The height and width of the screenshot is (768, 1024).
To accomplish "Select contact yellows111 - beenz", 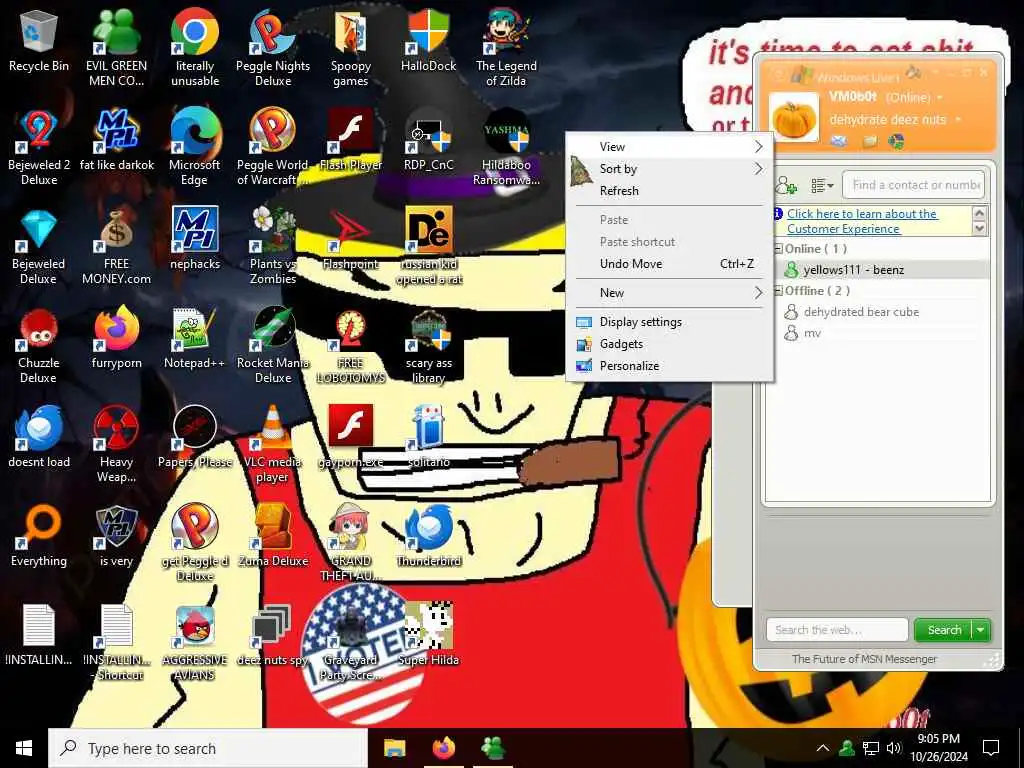I will 879,270.
